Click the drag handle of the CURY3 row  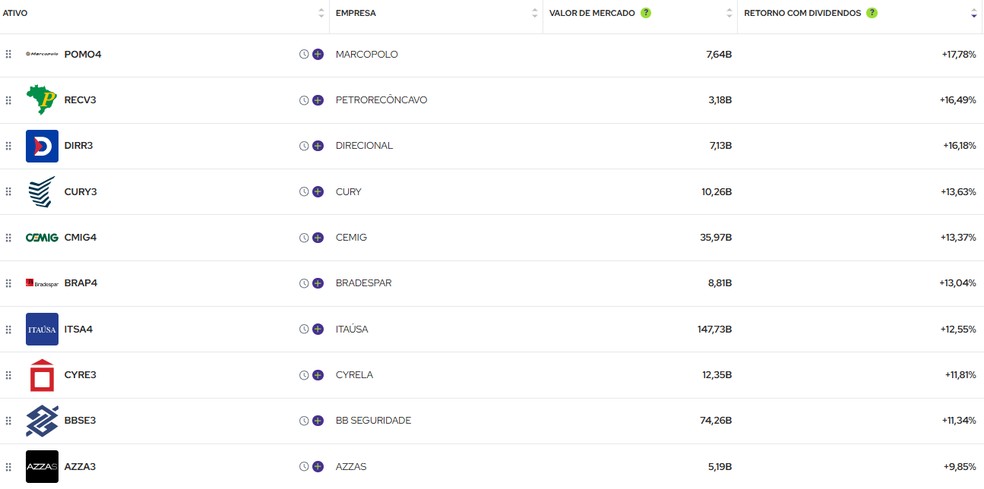click(8, 192)
